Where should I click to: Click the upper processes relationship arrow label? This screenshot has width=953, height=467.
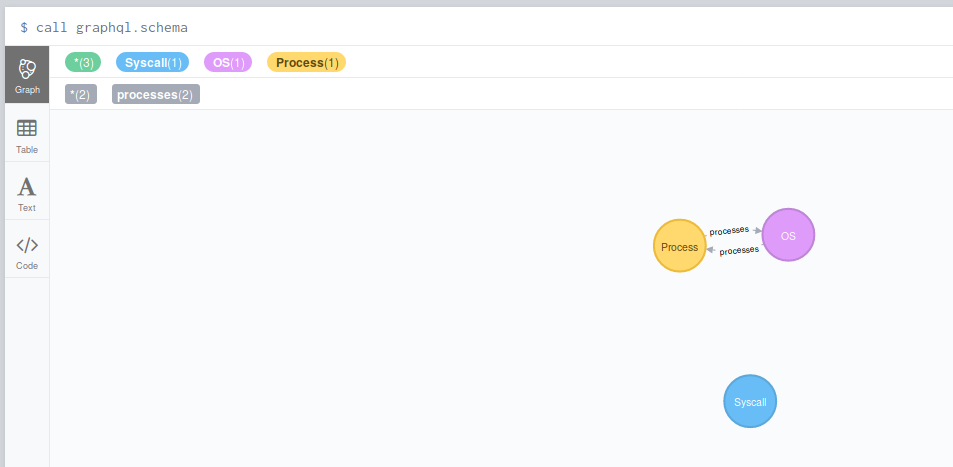point(729,230)
